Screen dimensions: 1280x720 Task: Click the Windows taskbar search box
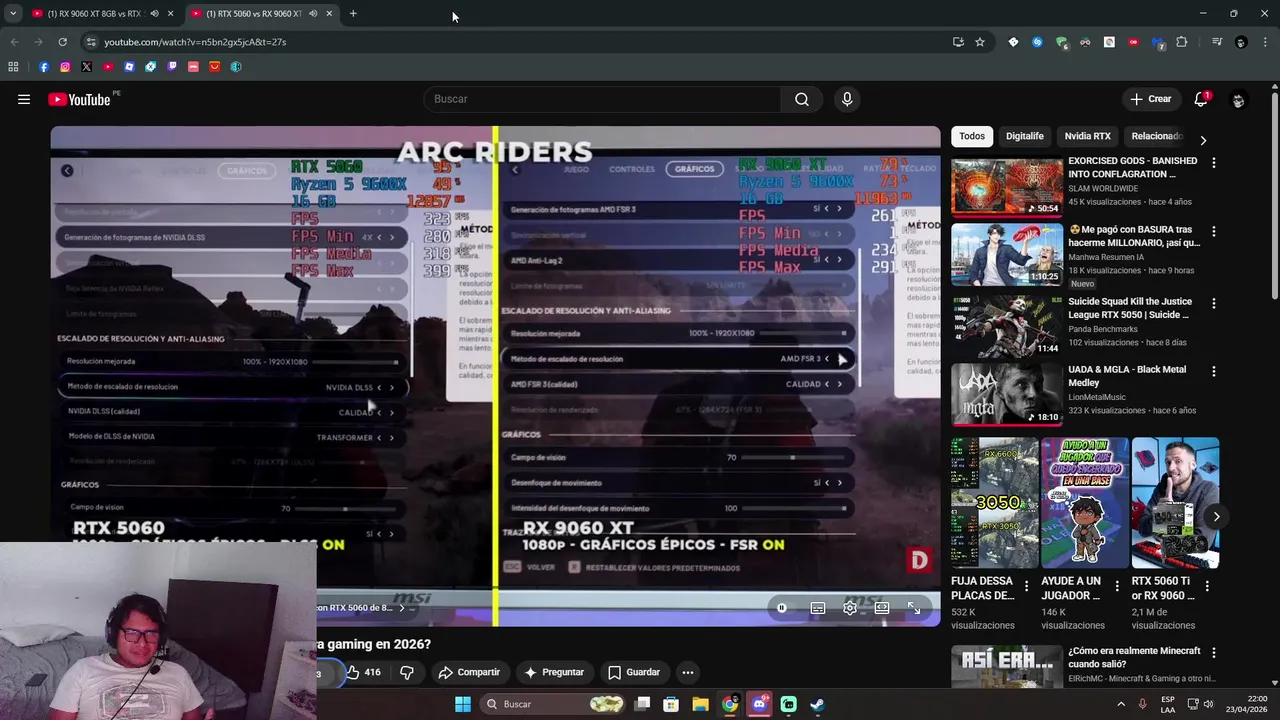[553, 704]
